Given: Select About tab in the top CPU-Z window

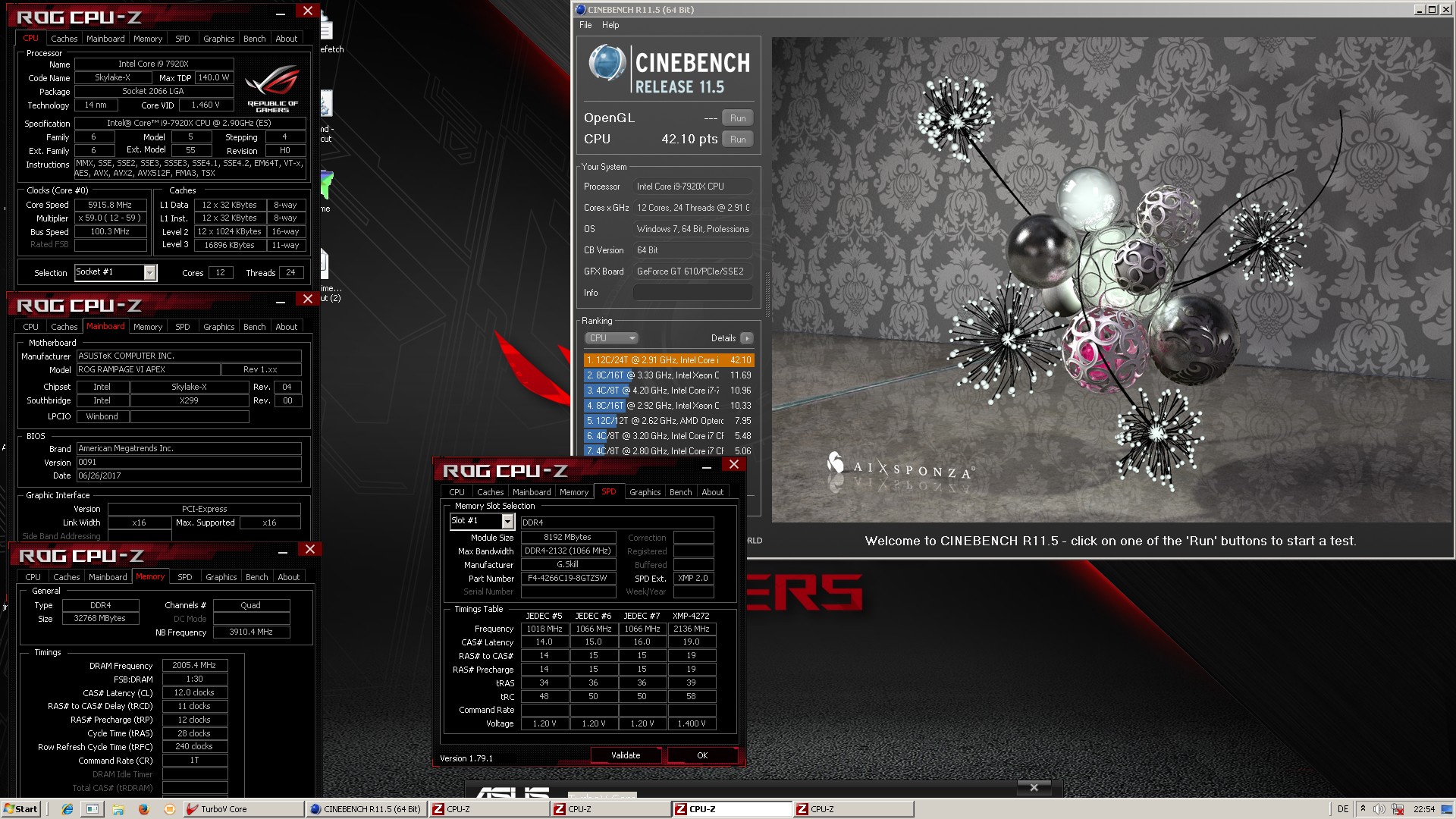Looking at the screenshot, I should tap(287, 39).
